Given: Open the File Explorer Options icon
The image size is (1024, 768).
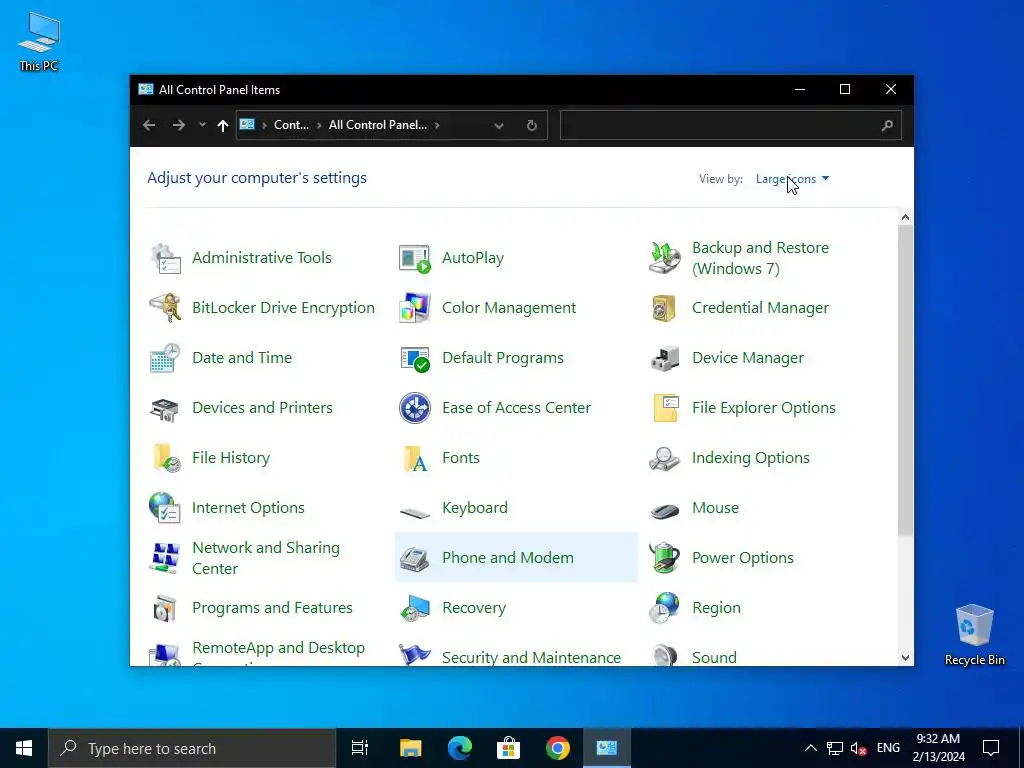Looking at the screenshot, I should 665,408.
